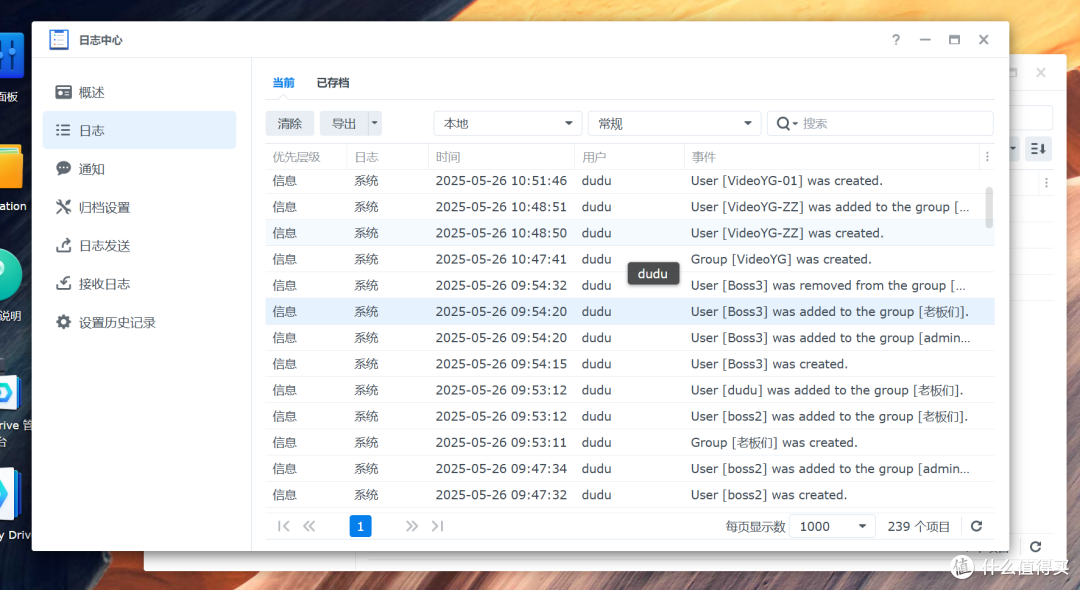Go to previous page icon
The width and height of the screenshot is (1080, 590).
(x=309, y=526)
